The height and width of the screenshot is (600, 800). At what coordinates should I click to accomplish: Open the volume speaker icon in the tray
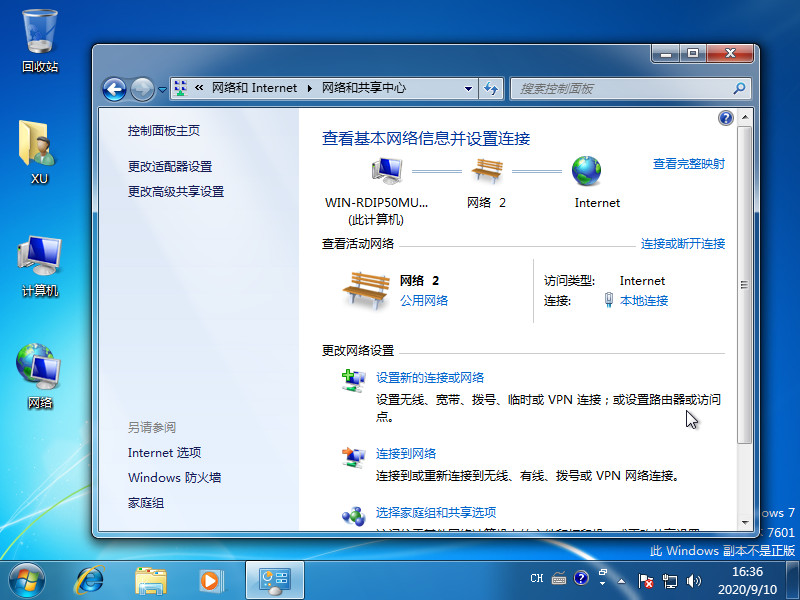pyautogui.click(x=694, y=580)
